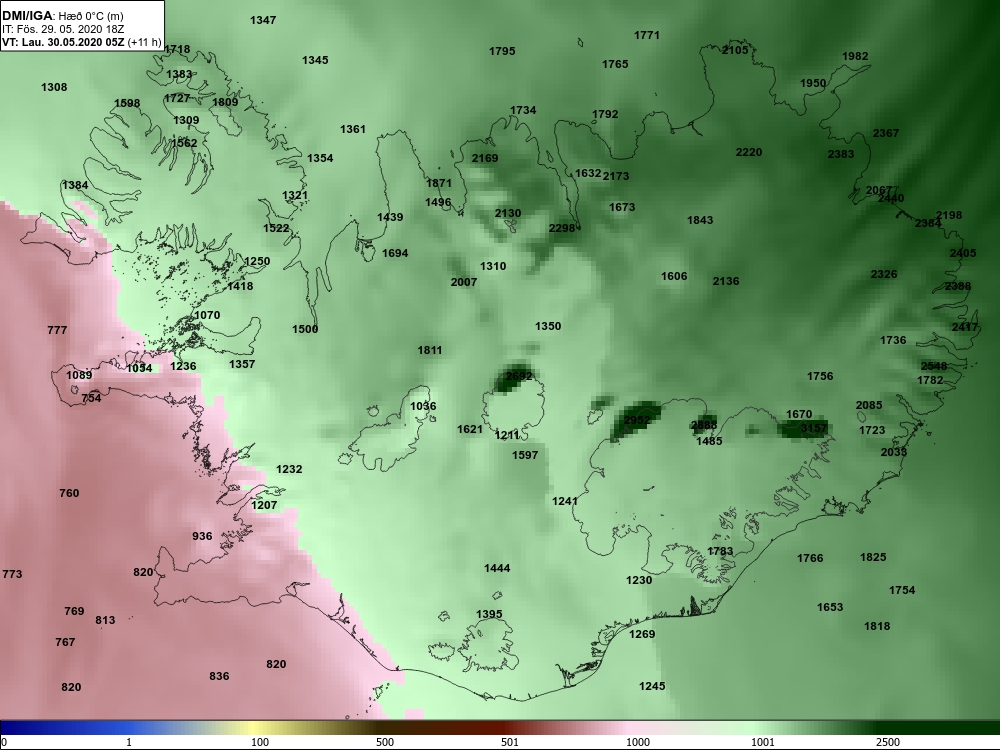1000x750 pixels.
Task: Click the 1843 map value
Action: tap(700, 221)
